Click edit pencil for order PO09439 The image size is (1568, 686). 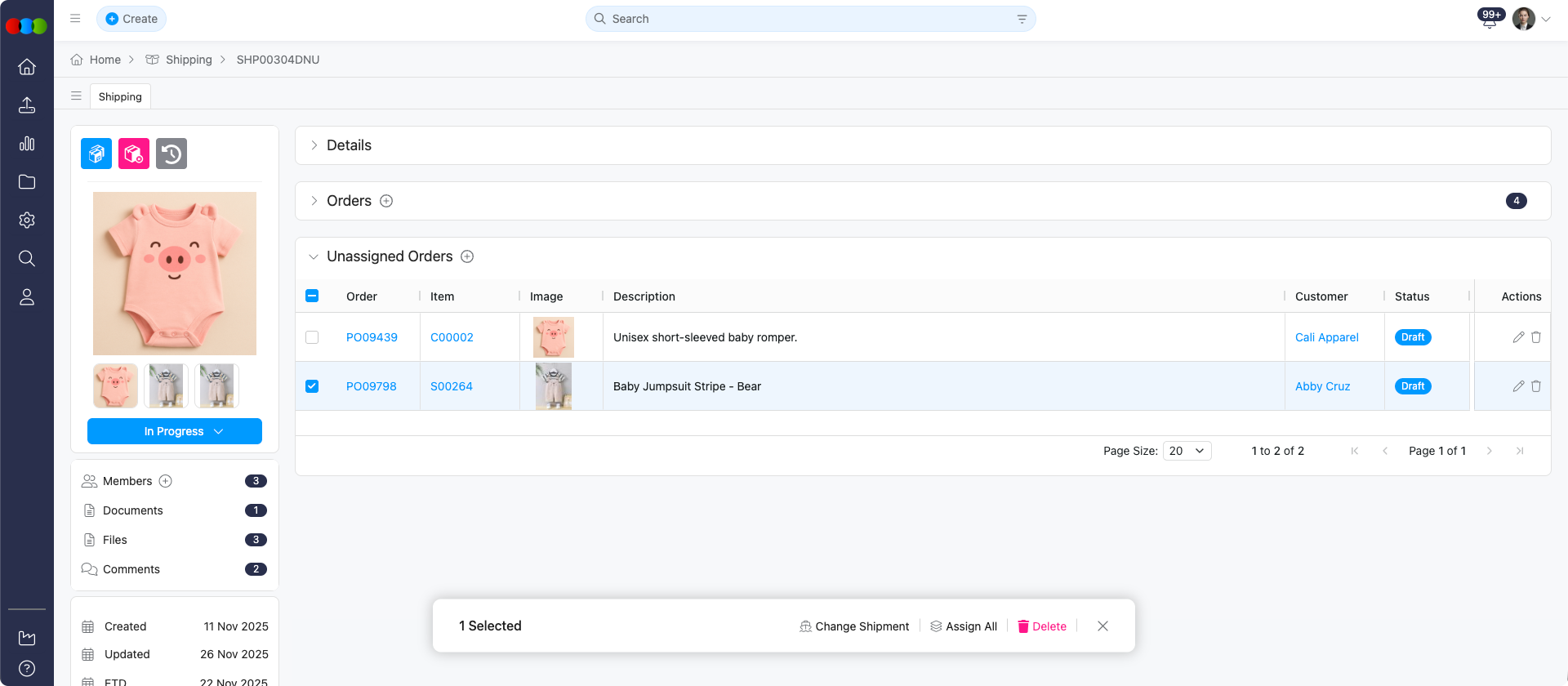tap(1518, 337)
